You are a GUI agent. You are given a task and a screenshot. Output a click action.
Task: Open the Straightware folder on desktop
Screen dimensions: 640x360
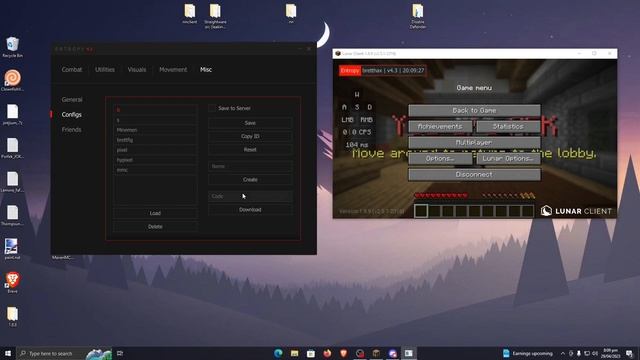click(215, 16)
